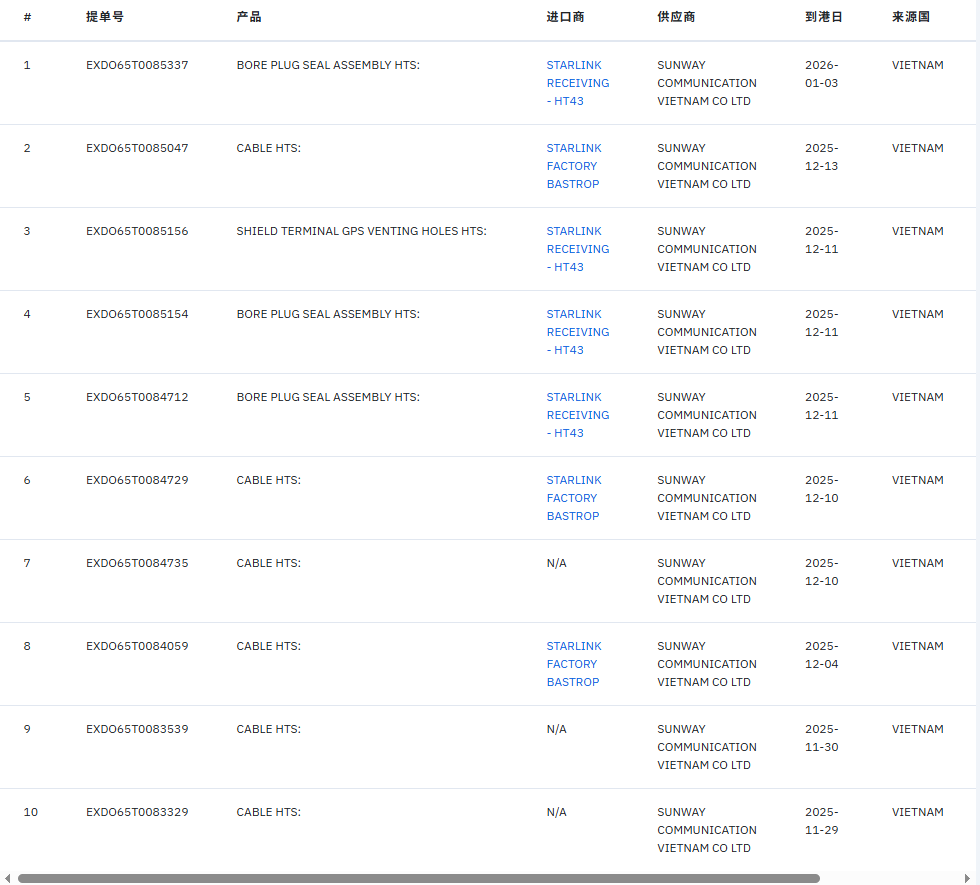The height and width of the screenshot is (885, 980).
Task: Click the # column header
Action: point(28,17)
